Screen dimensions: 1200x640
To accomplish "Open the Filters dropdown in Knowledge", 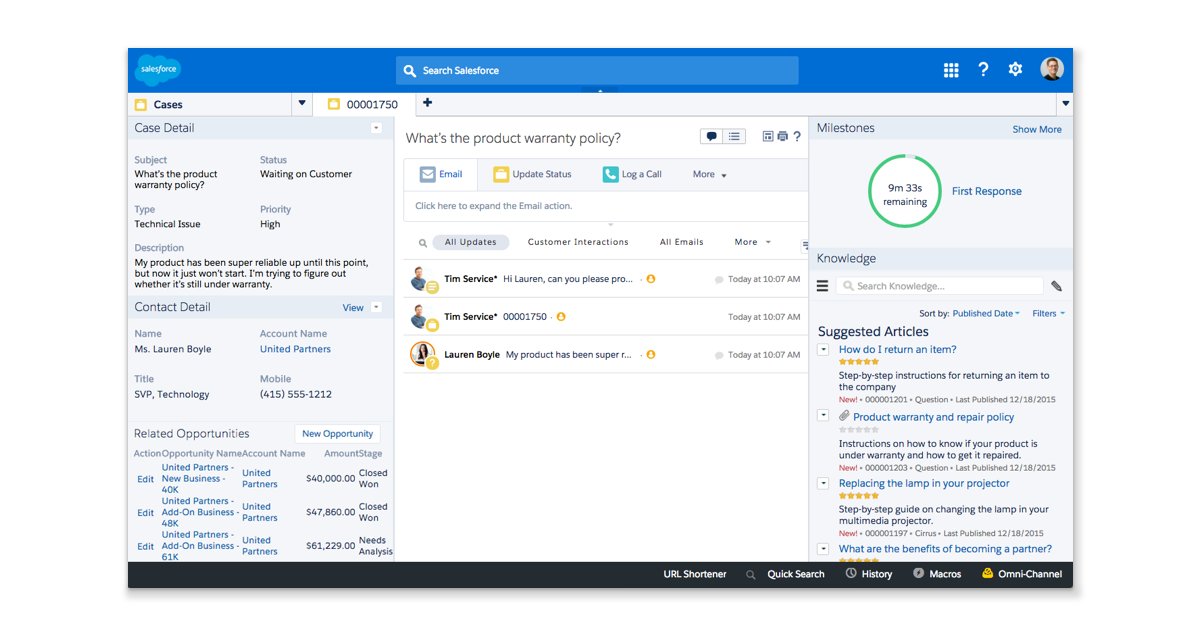I will pyautogui.click(x=1048, y=313).
